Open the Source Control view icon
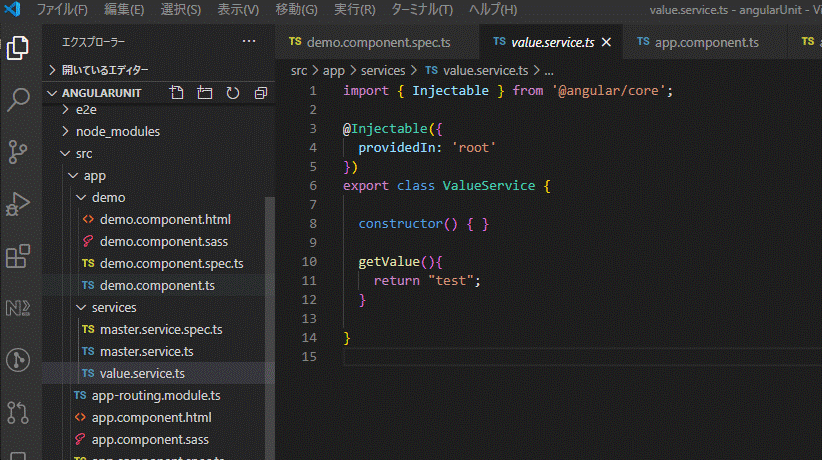822x460 pixels. click(x=18, y=151)
